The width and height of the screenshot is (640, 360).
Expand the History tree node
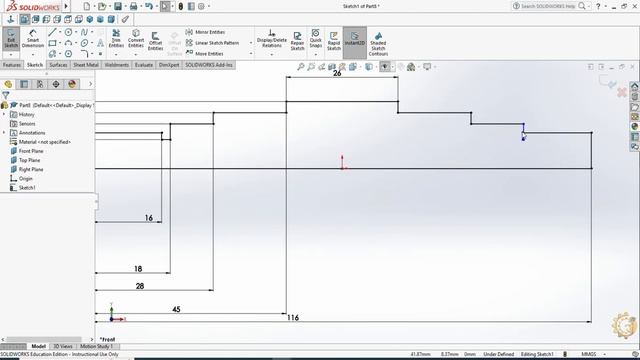[4, 114]
